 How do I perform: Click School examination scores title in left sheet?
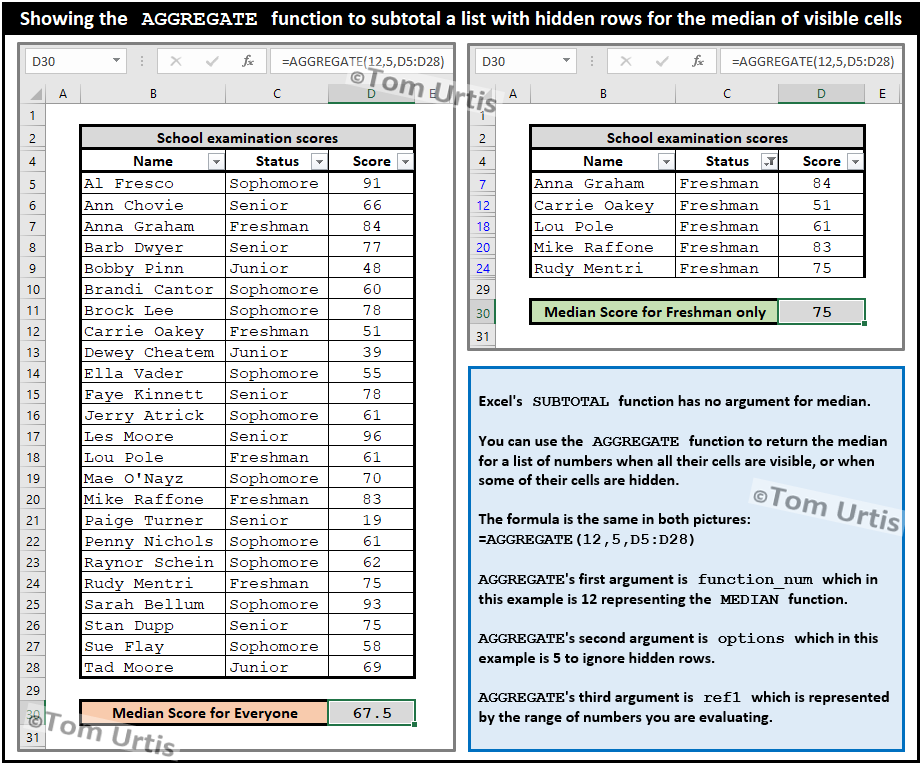coord(247,138)
